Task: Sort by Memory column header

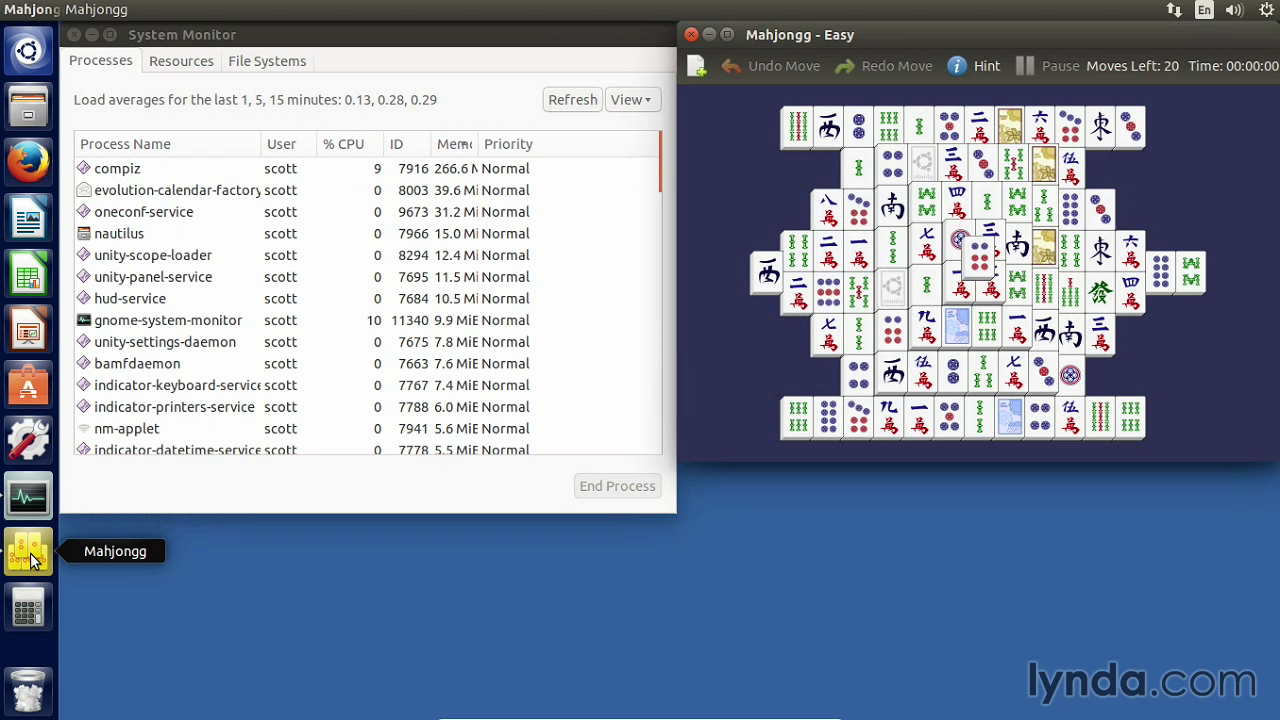Action: click(455, 144)
